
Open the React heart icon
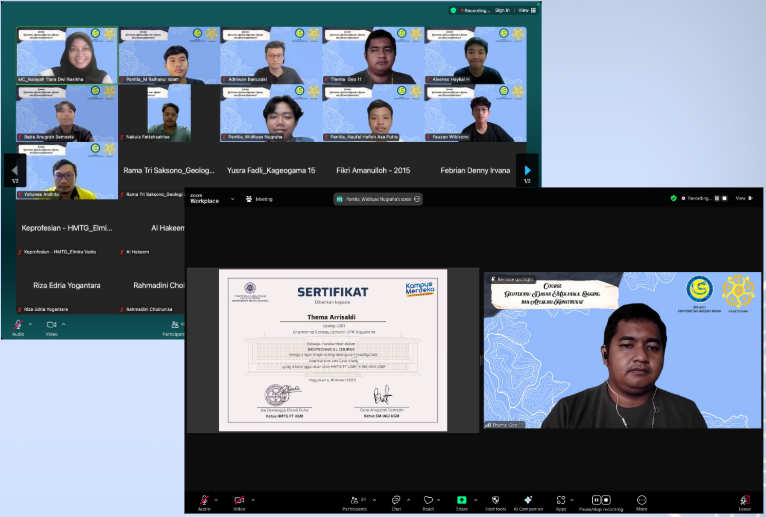428,500
